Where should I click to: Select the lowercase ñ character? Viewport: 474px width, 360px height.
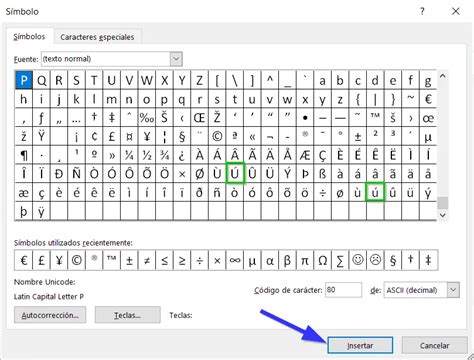pos(217,192)
